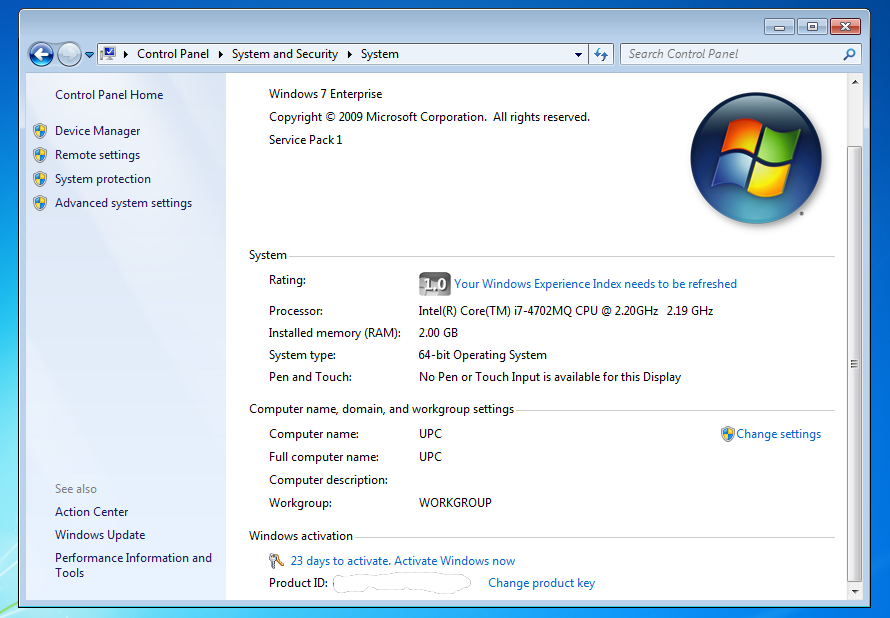Click the Intel Core i7-4702MQ processor value
Image resolution: width=890 pixels, height=618 pixels.
coord(566,311)
